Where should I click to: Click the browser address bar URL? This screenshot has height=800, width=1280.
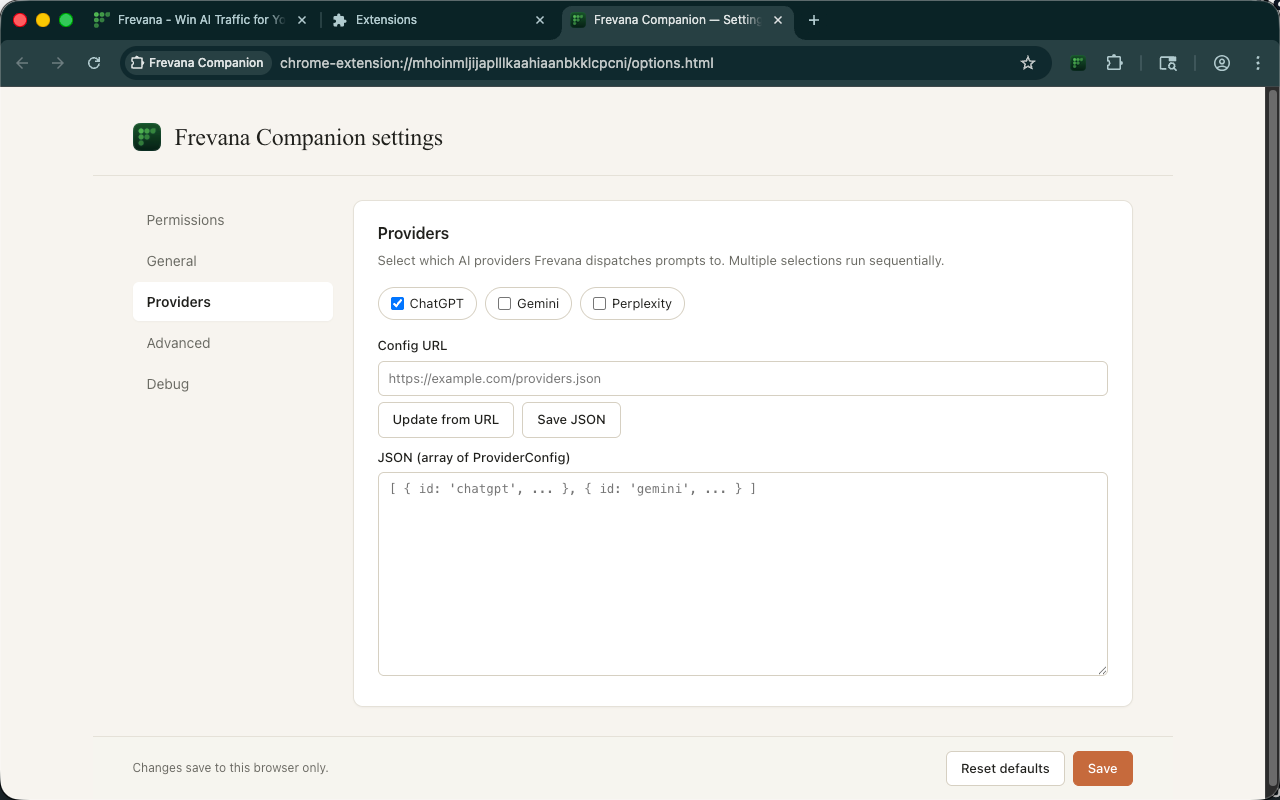497,63
